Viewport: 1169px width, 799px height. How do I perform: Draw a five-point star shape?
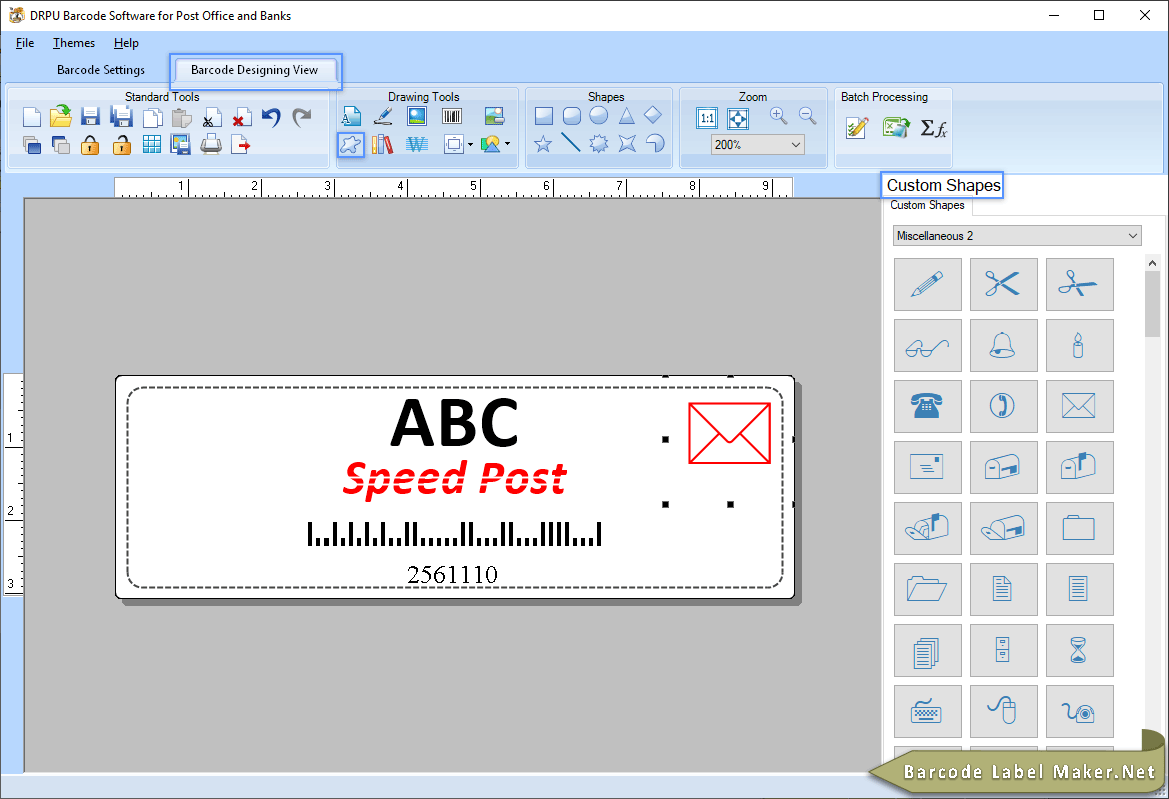(543, 143)
